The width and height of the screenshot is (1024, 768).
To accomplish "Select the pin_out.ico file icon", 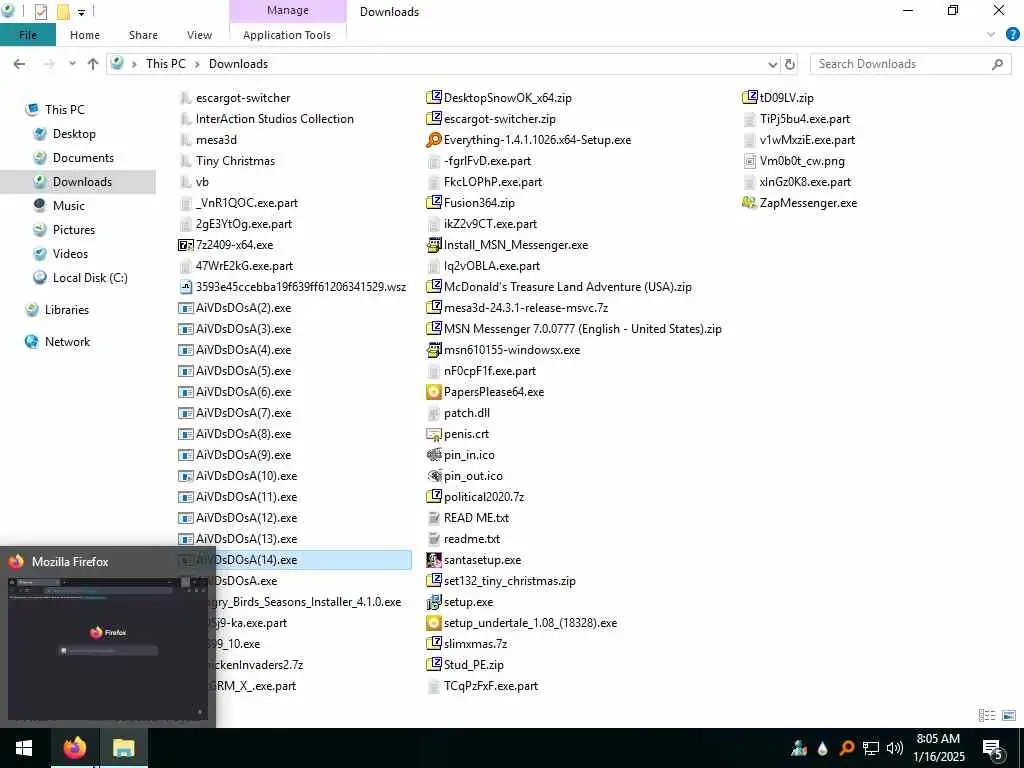I will 434,476.
